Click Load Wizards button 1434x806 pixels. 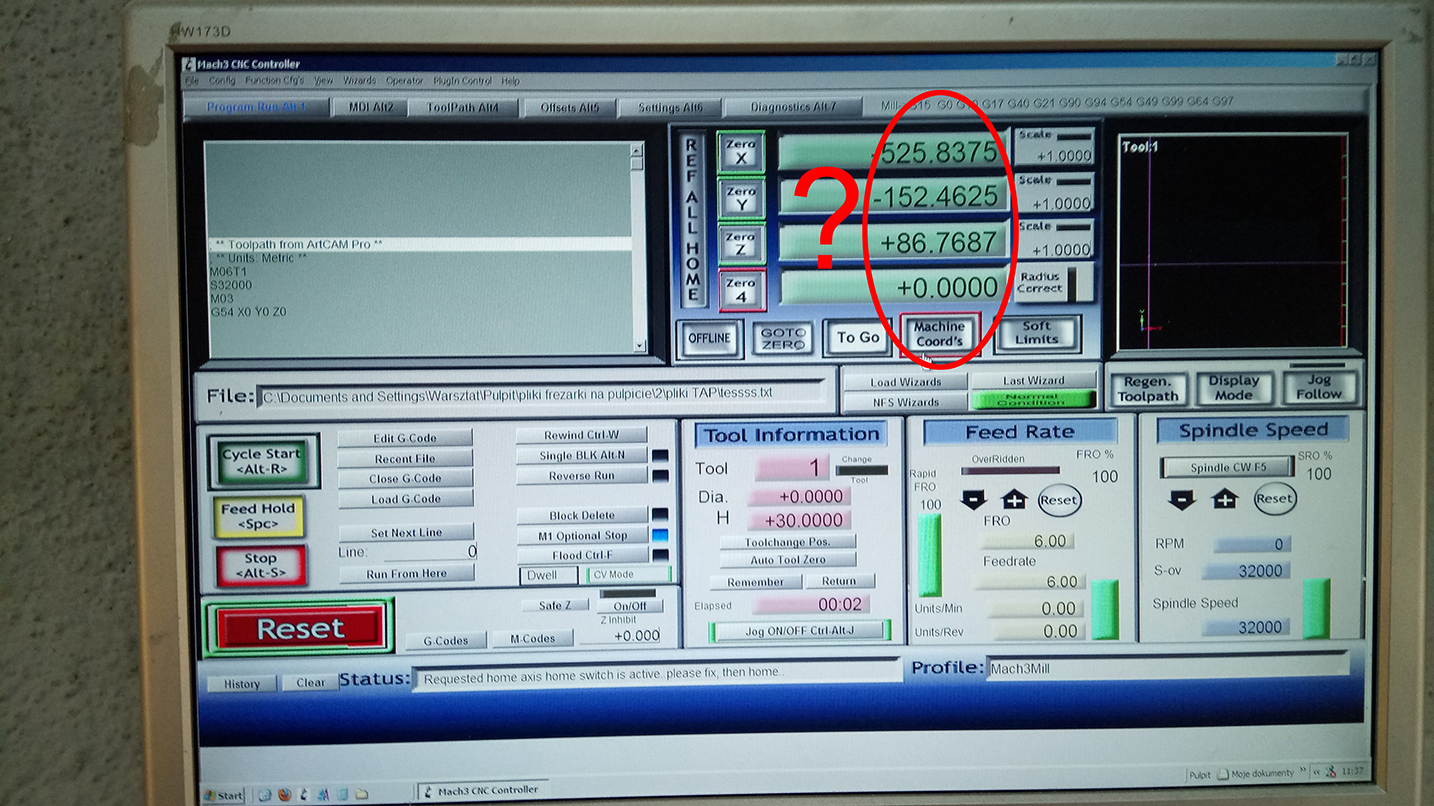[x=905, y=382]
